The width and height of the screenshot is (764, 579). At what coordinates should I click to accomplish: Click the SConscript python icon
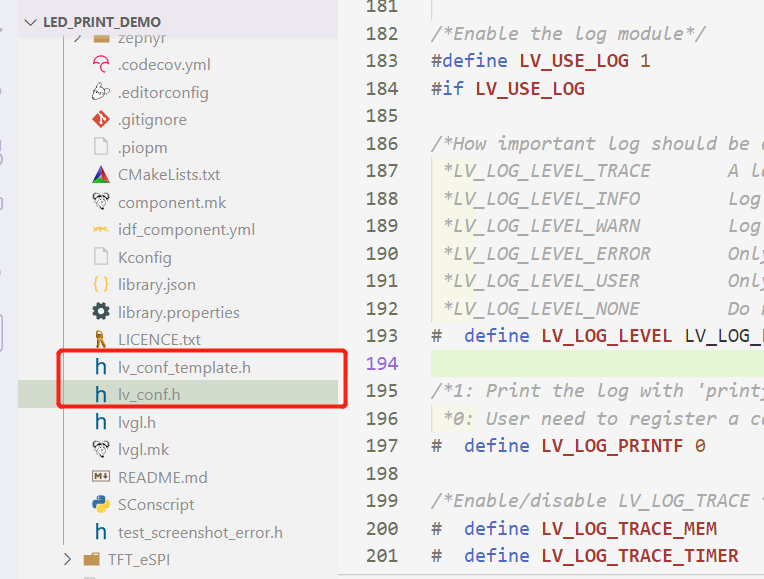point(101,504)
